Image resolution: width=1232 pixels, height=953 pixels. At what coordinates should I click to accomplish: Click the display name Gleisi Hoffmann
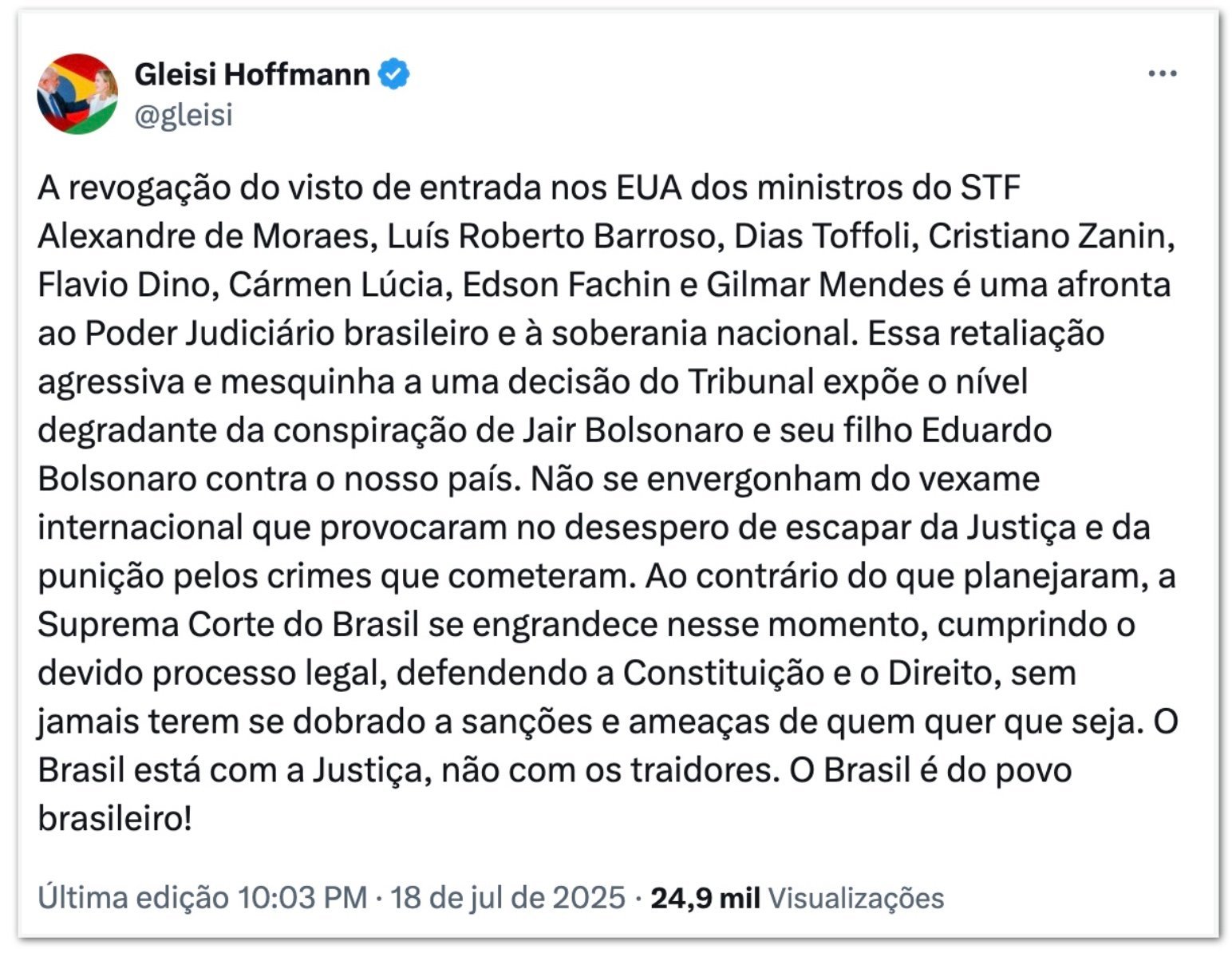(x=252, y=74)
